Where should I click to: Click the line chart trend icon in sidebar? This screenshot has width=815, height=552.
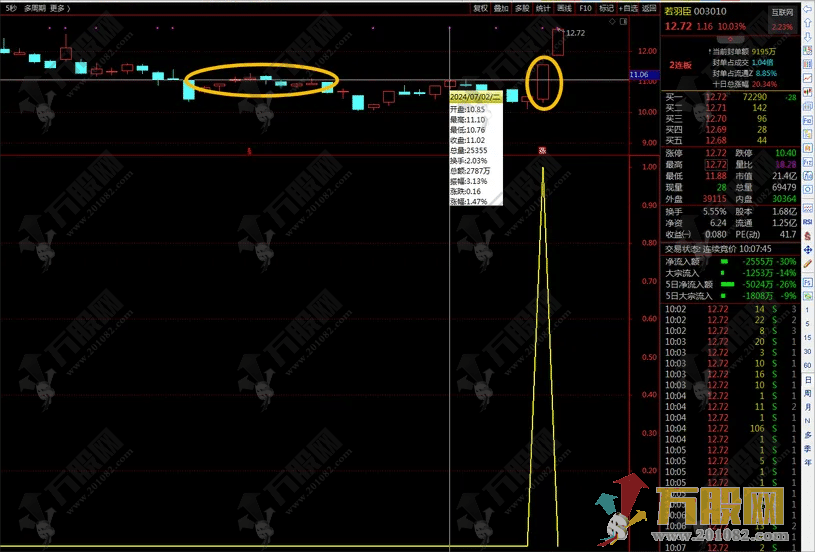pyautogui.click(x=808, y=78)
